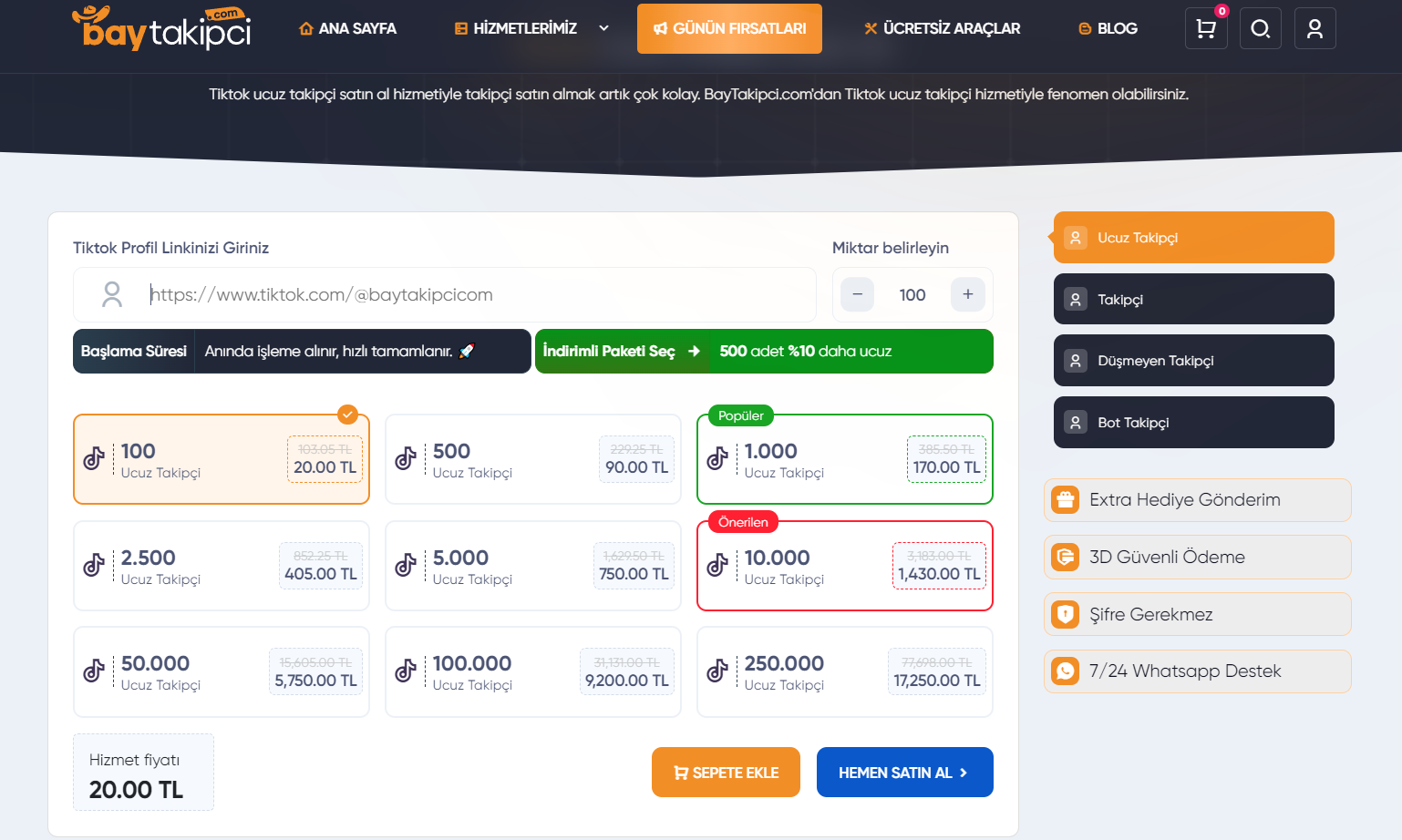Choose the popular 1.000 Ucuz Takipçi package
The width and height of the screenshot is (1402, 840).
[845, 459]
